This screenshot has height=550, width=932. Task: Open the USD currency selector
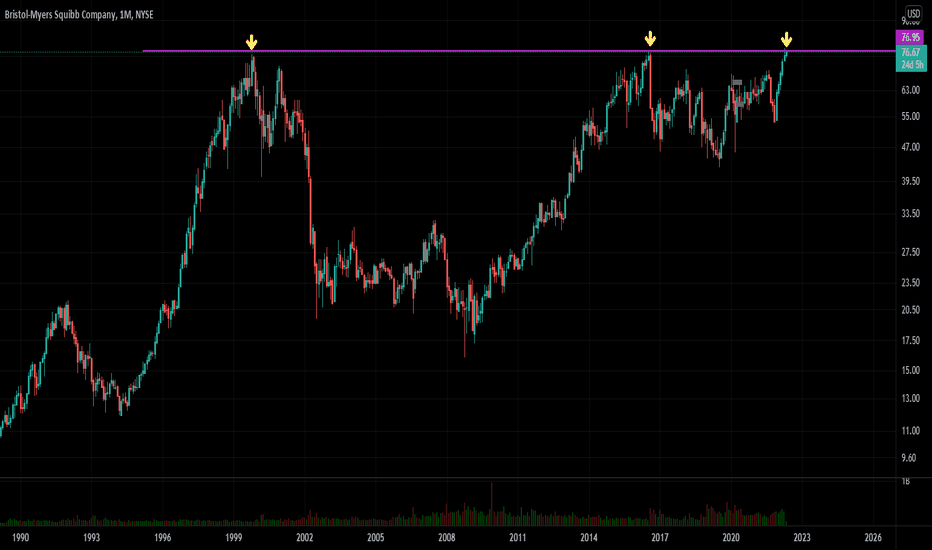click(x=913, y=14)
